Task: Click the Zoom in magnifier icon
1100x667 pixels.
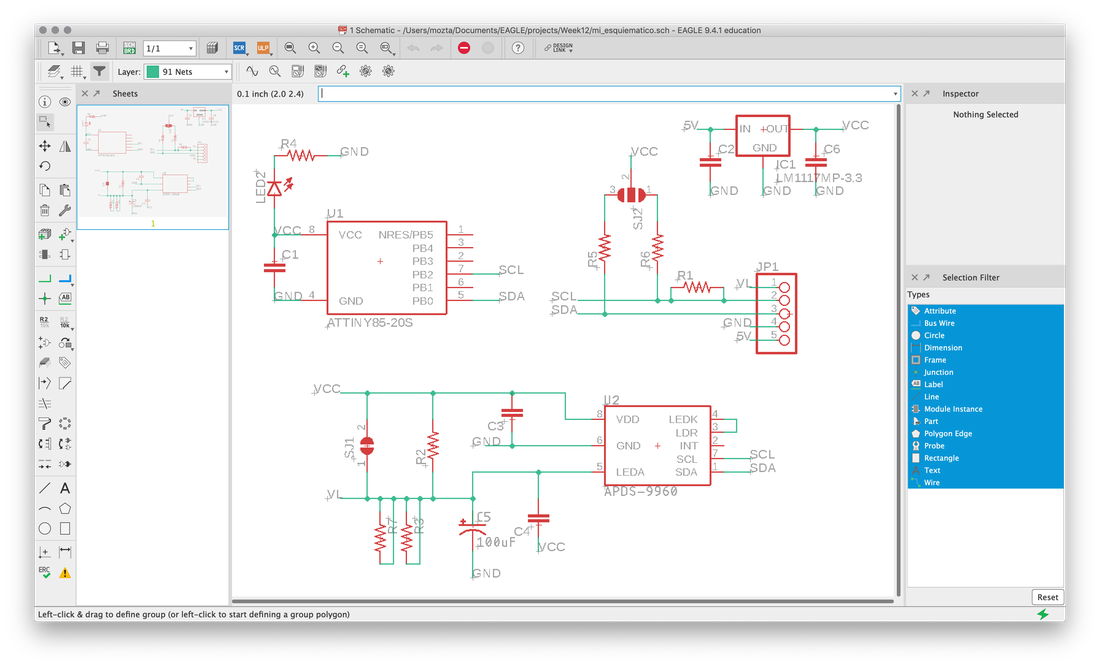Action: [x=314, y=48]
